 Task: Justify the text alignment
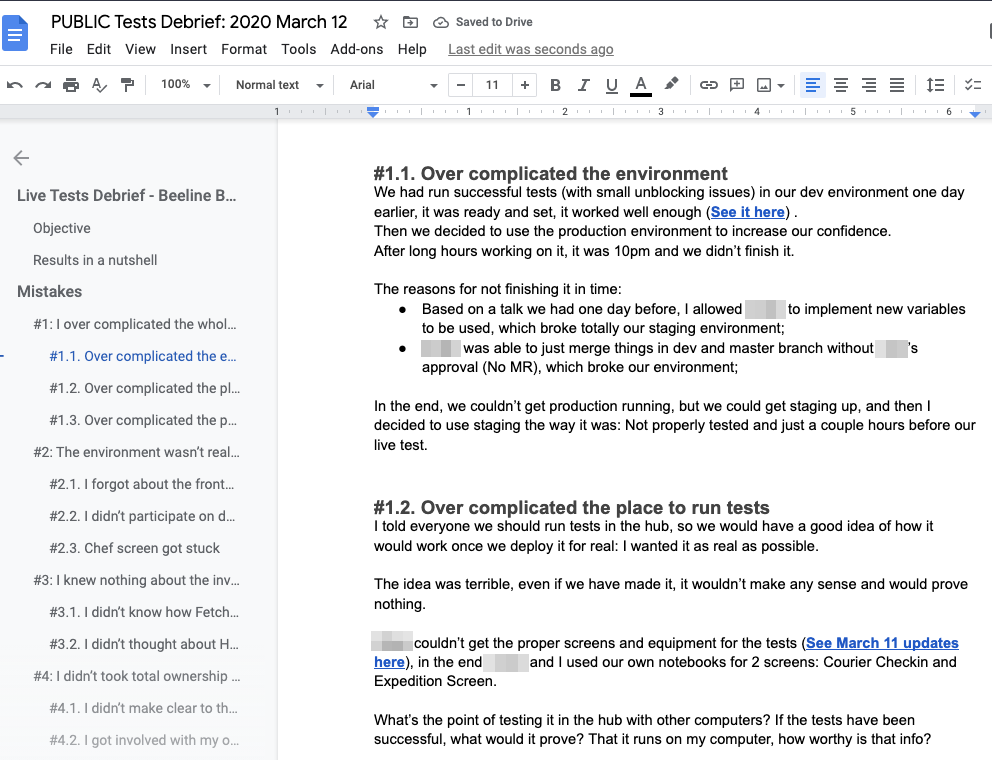pyautogui.click(x=896, y=85)
